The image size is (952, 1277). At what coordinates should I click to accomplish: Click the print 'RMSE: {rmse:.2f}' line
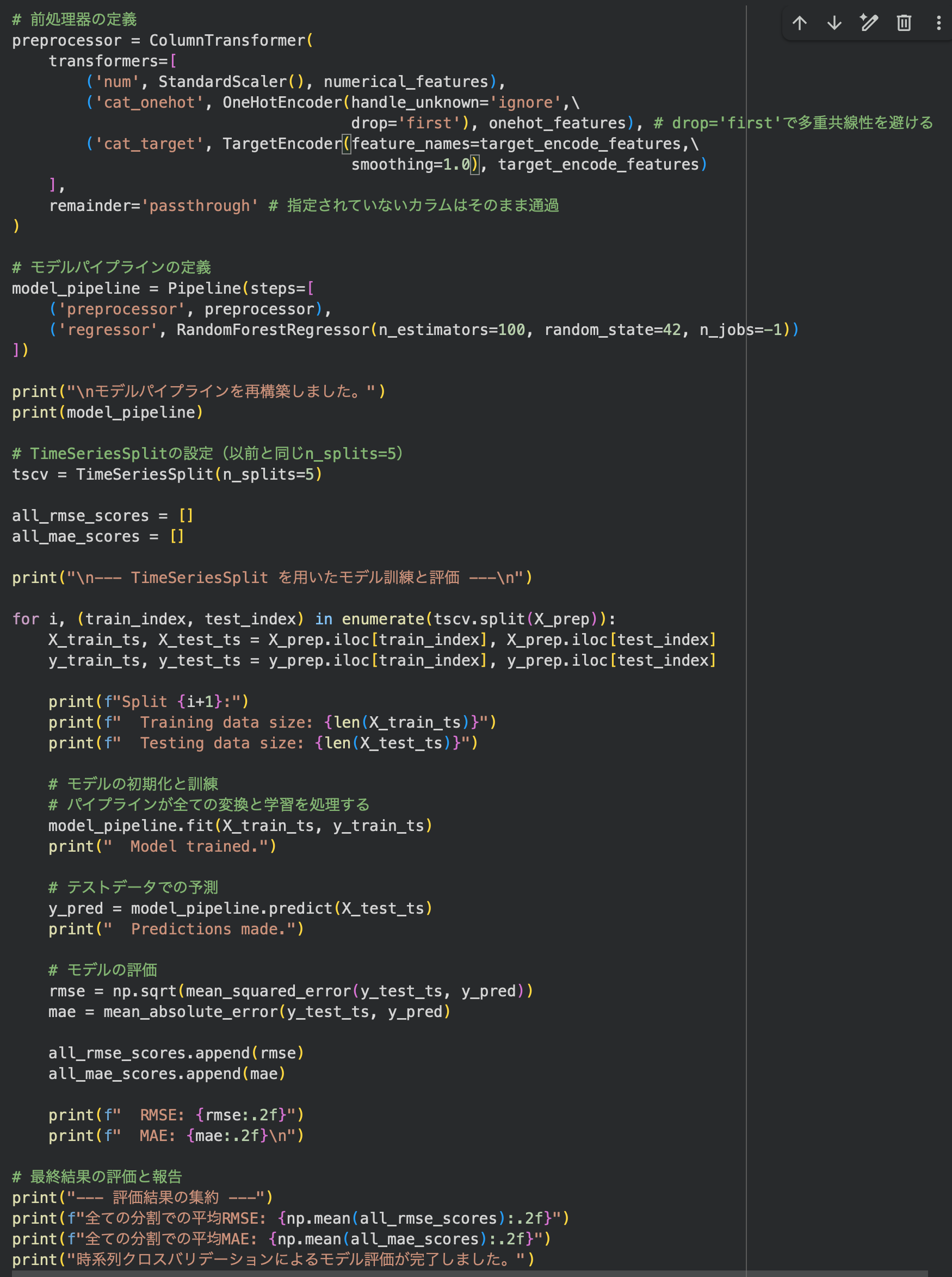pyautogui.click(x=176, y=1115)
